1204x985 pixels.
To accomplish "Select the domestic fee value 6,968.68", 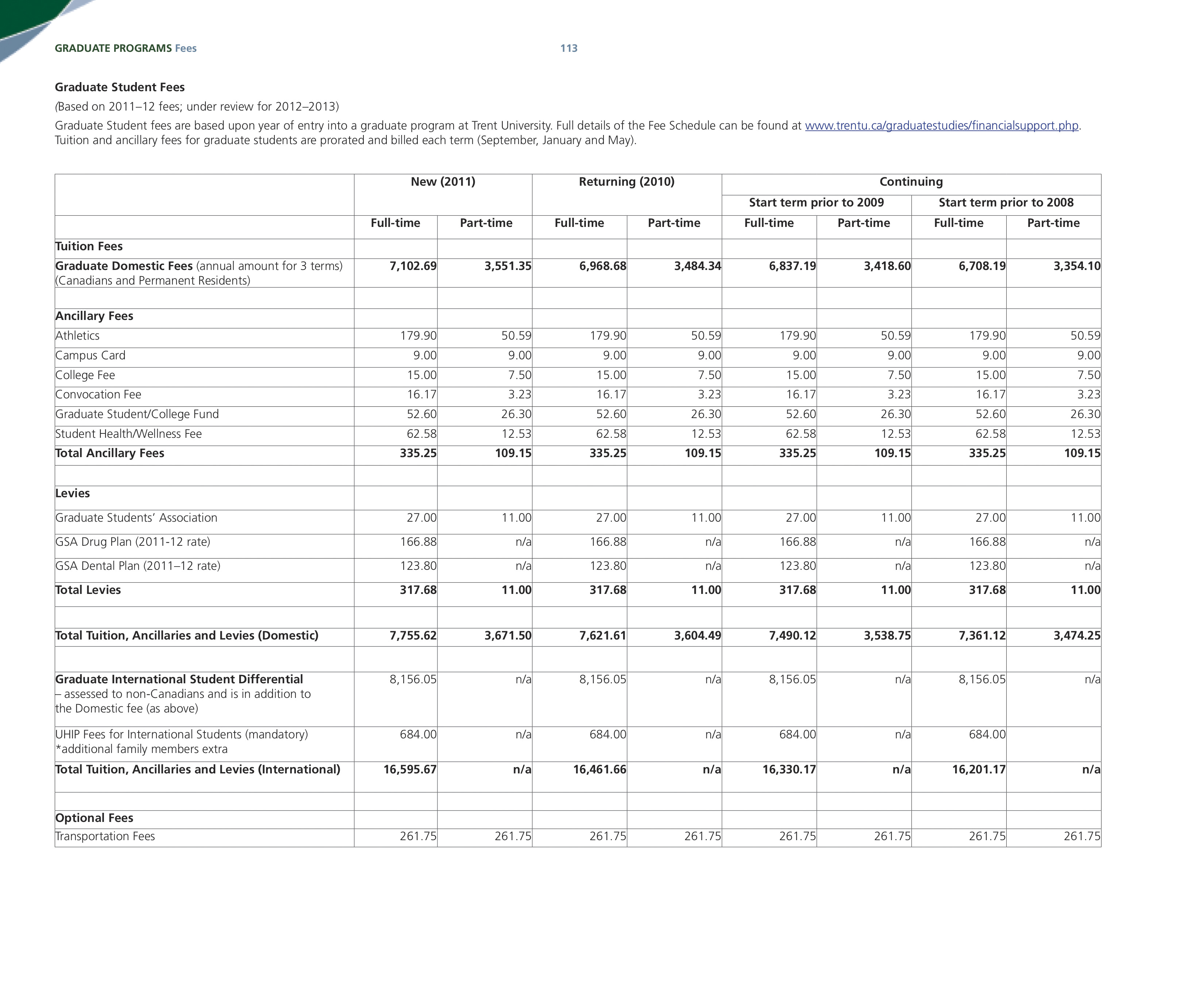I will pos(603,266).
